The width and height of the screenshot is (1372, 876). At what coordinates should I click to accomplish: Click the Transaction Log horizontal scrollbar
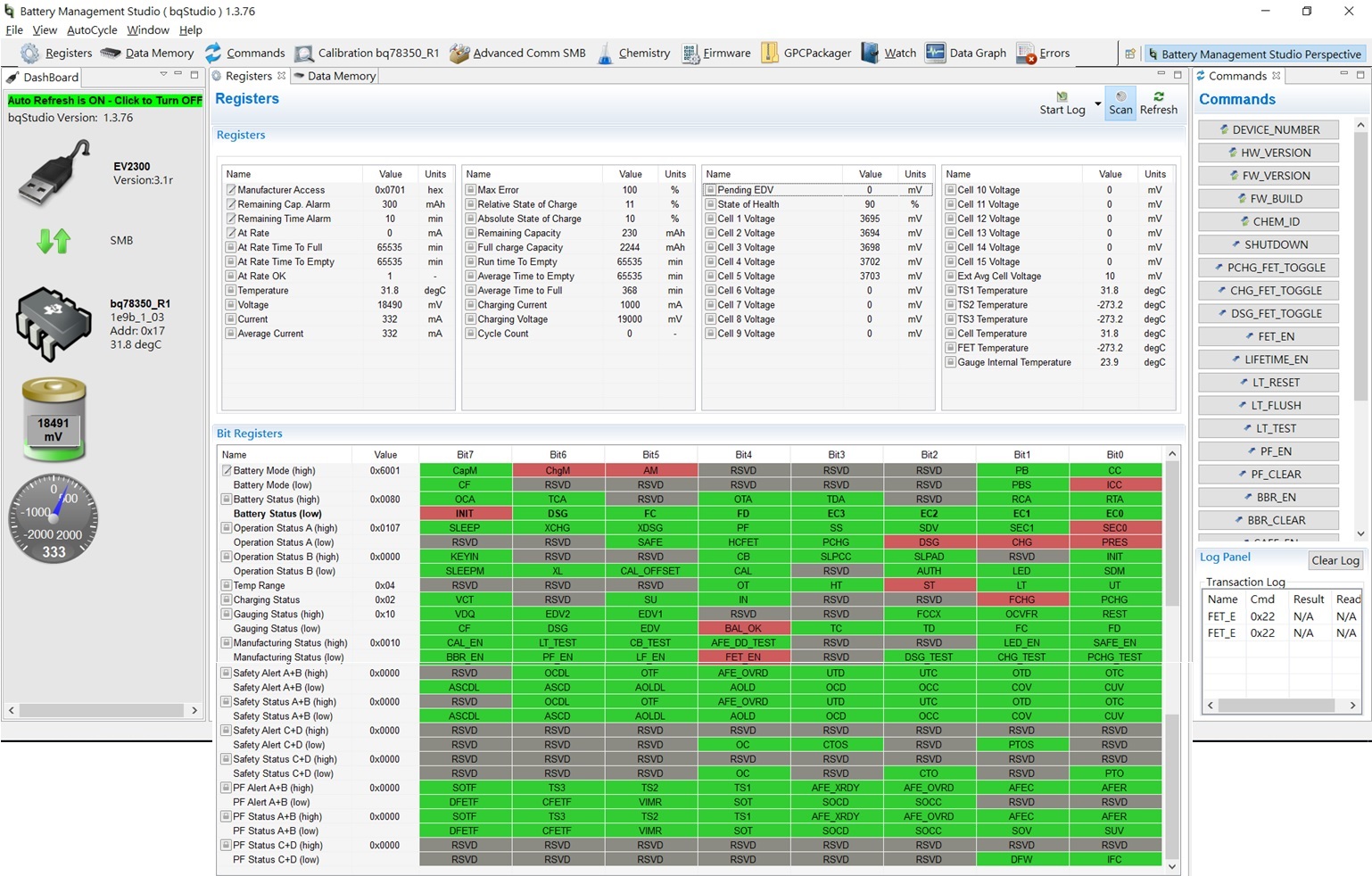[x=1277, y=705]
